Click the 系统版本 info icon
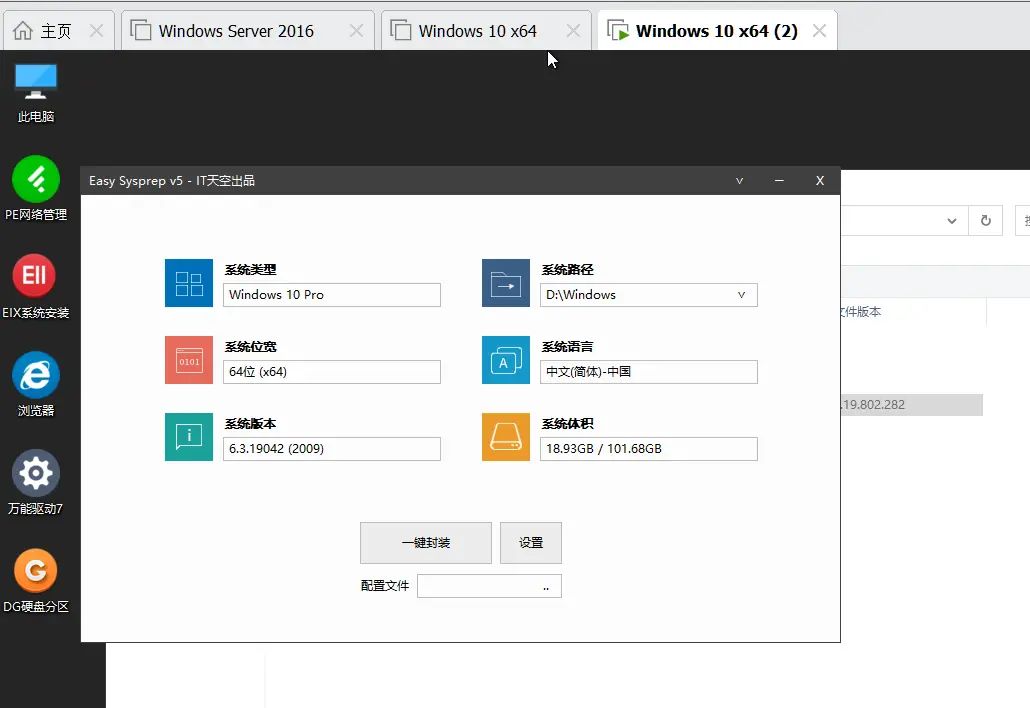This screenshot has height=708, width=1030. (x=189, y=437)
